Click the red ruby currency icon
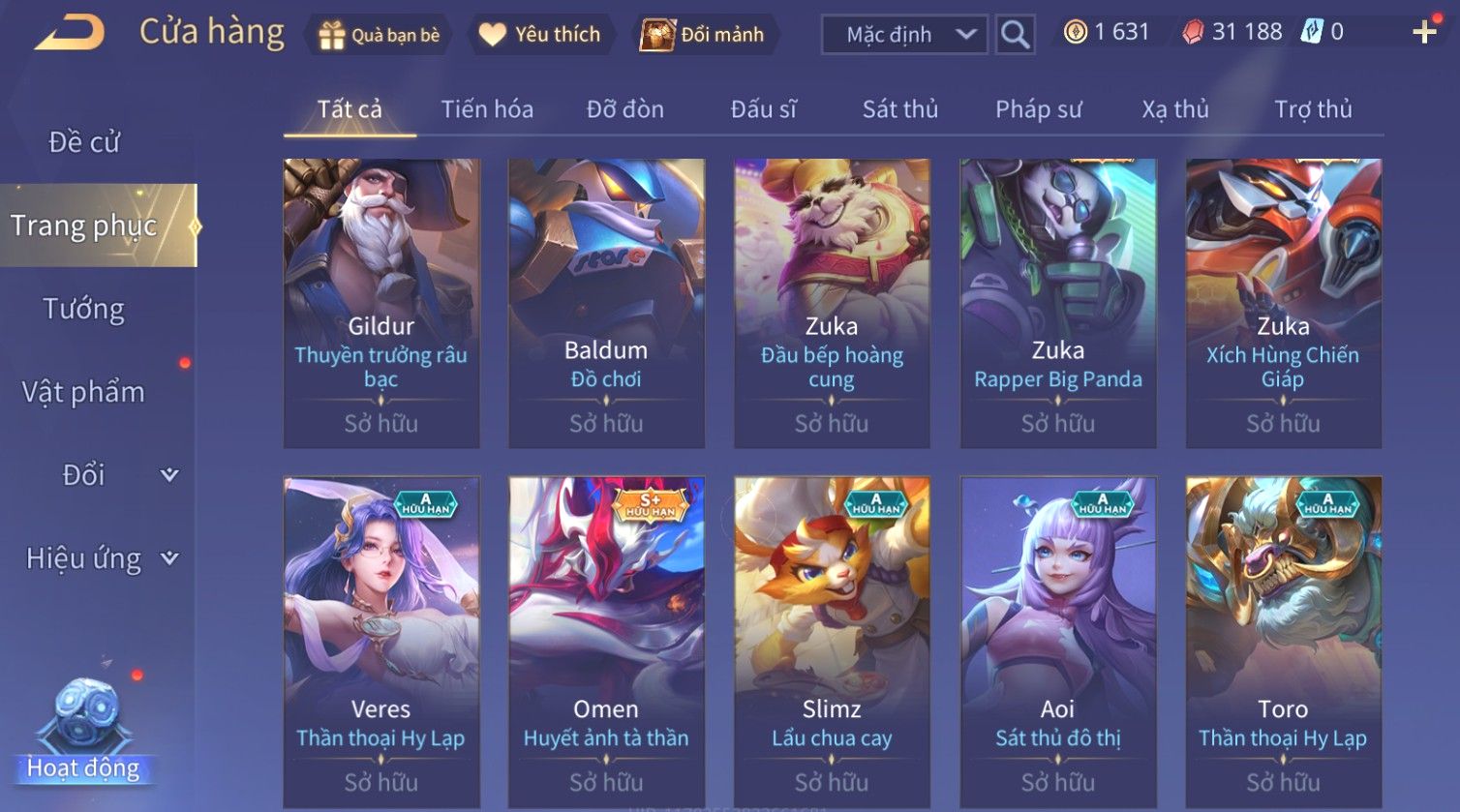 coord(1194,33)
